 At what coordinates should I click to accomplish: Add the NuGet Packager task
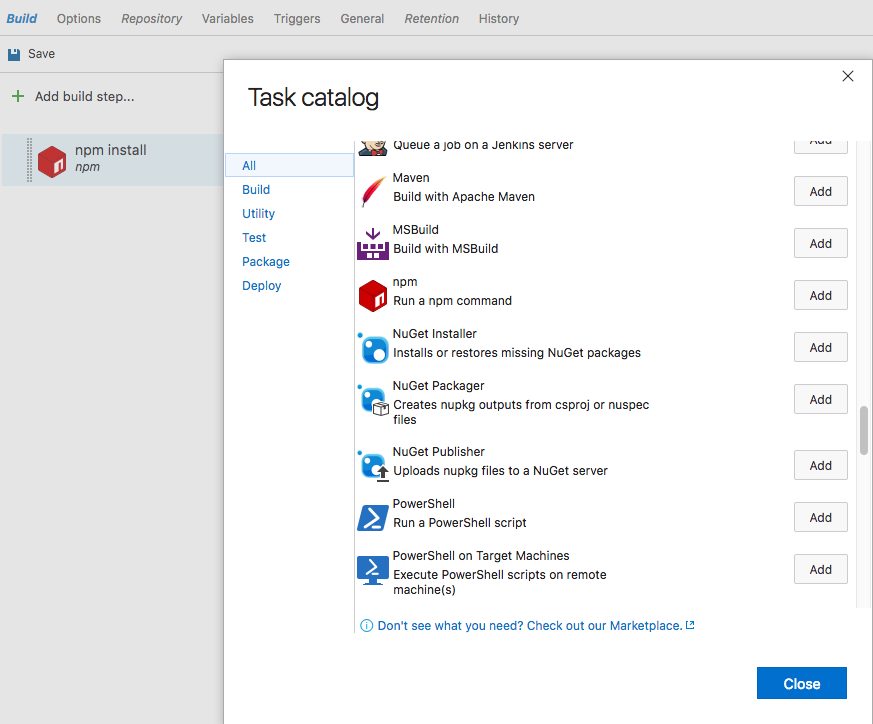coord(821,399)
